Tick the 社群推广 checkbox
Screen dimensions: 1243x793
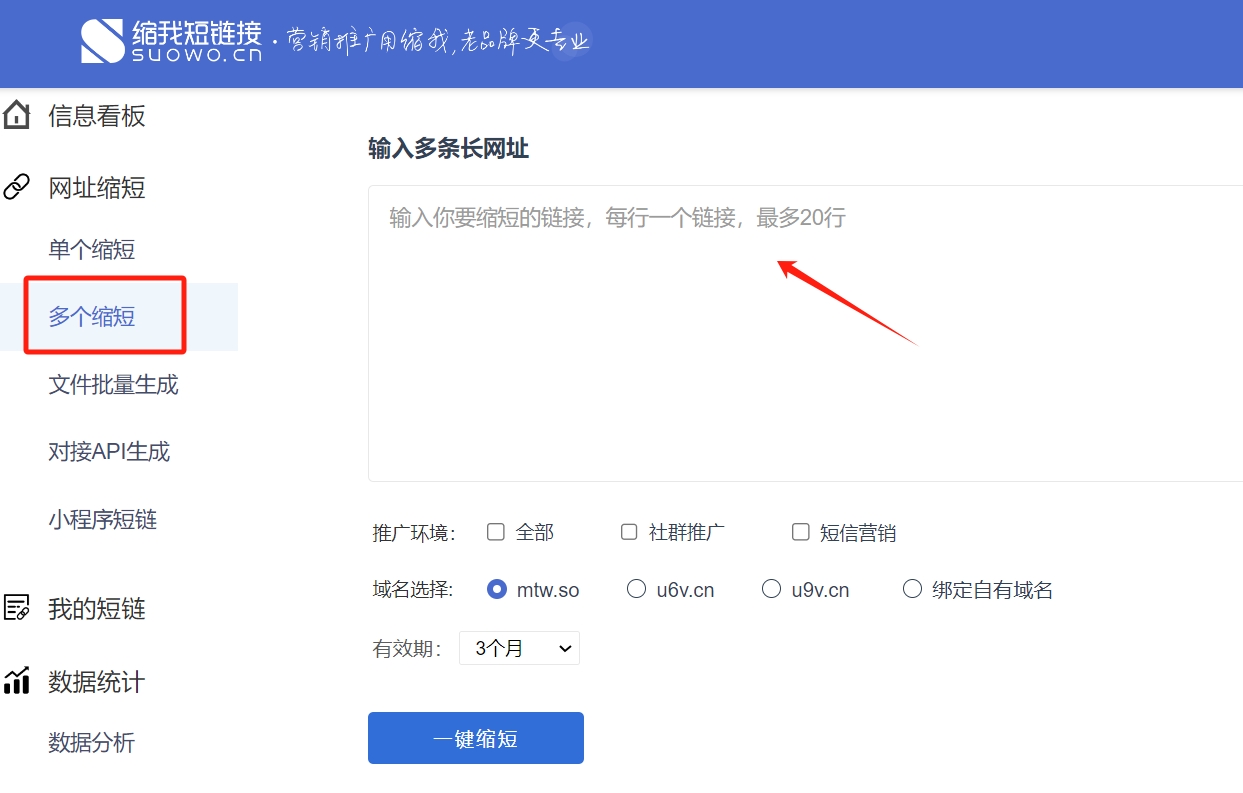[x=629, y=532]
